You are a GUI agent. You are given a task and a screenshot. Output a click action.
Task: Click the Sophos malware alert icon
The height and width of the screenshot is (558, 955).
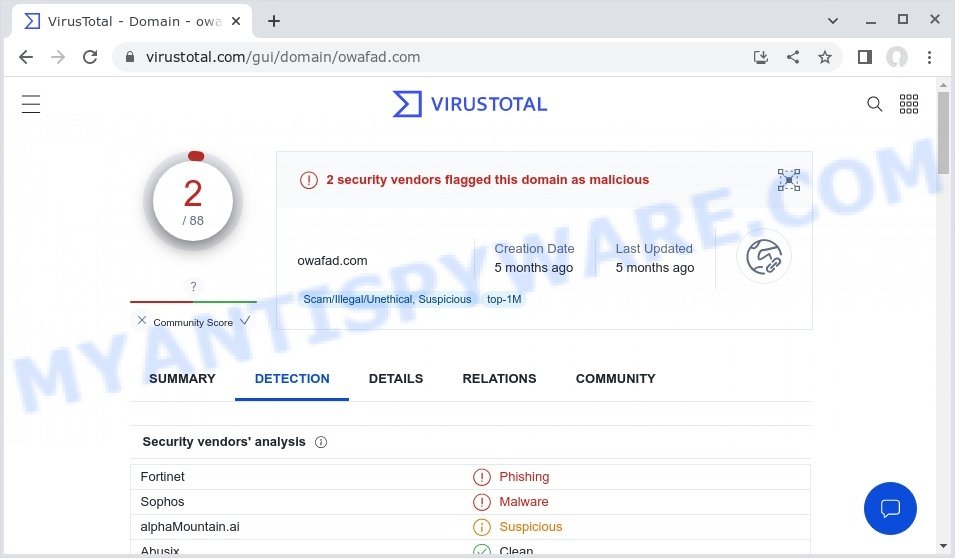coord(482,502)
